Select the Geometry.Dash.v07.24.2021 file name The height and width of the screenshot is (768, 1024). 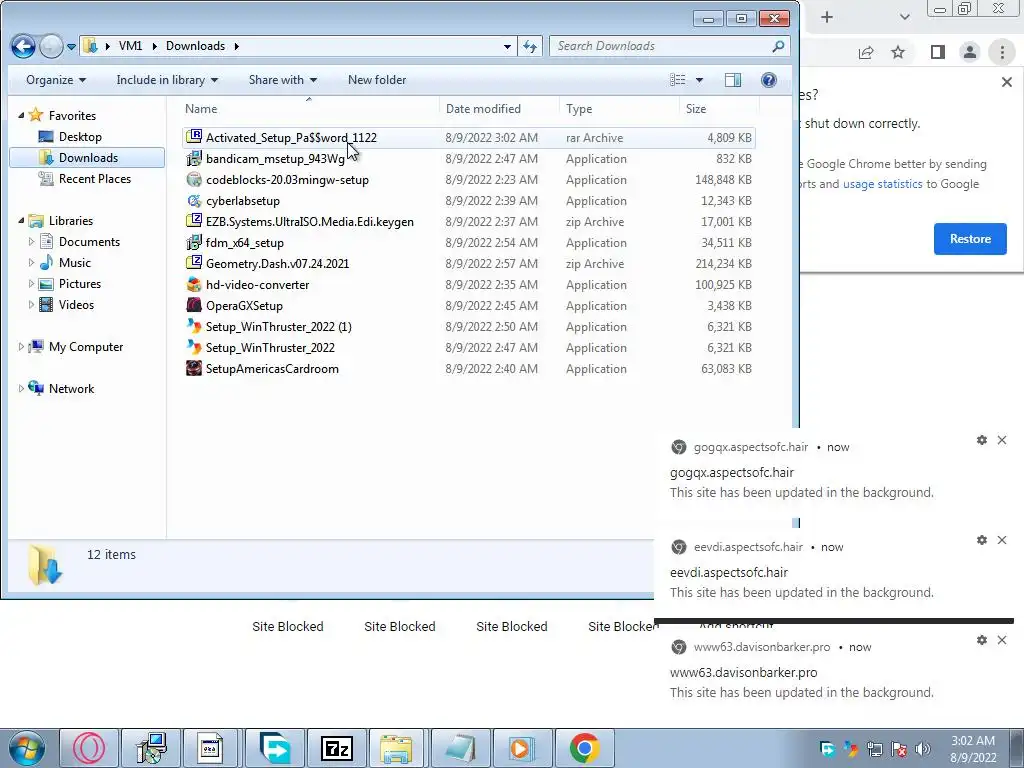(x=278, y=264)
